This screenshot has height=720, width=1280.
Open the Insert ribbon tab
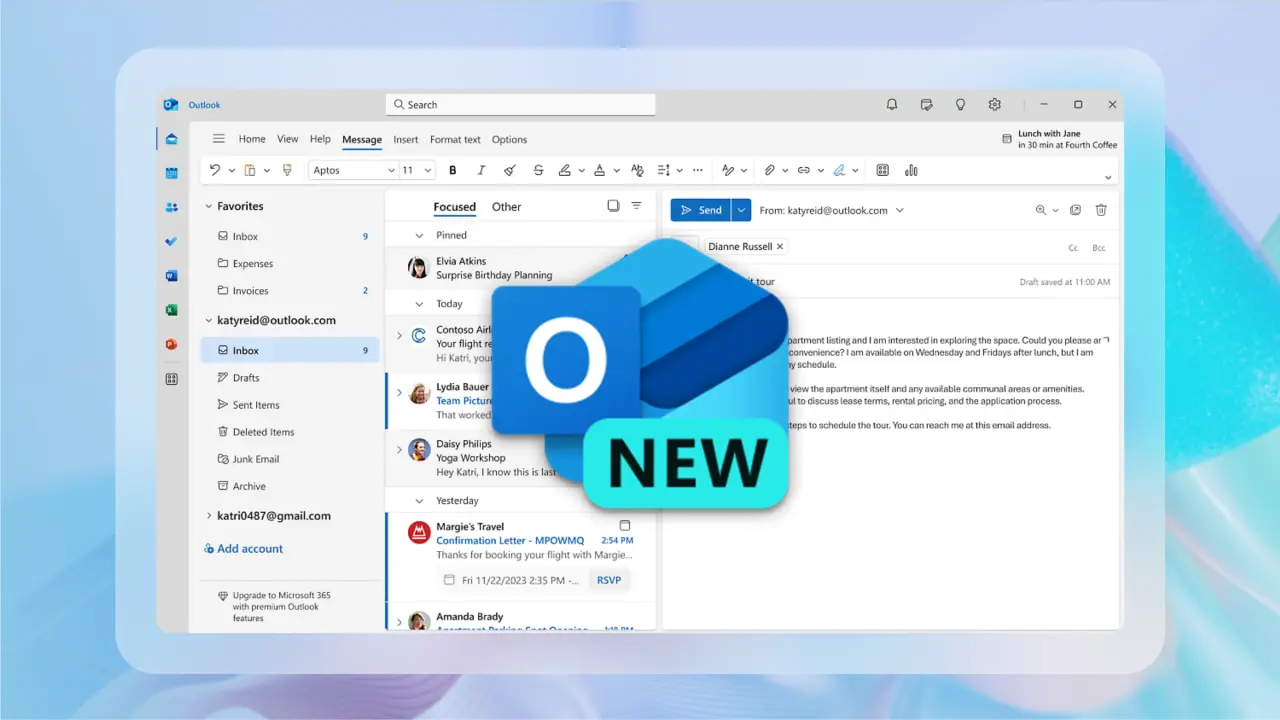[x=405, y=140]
